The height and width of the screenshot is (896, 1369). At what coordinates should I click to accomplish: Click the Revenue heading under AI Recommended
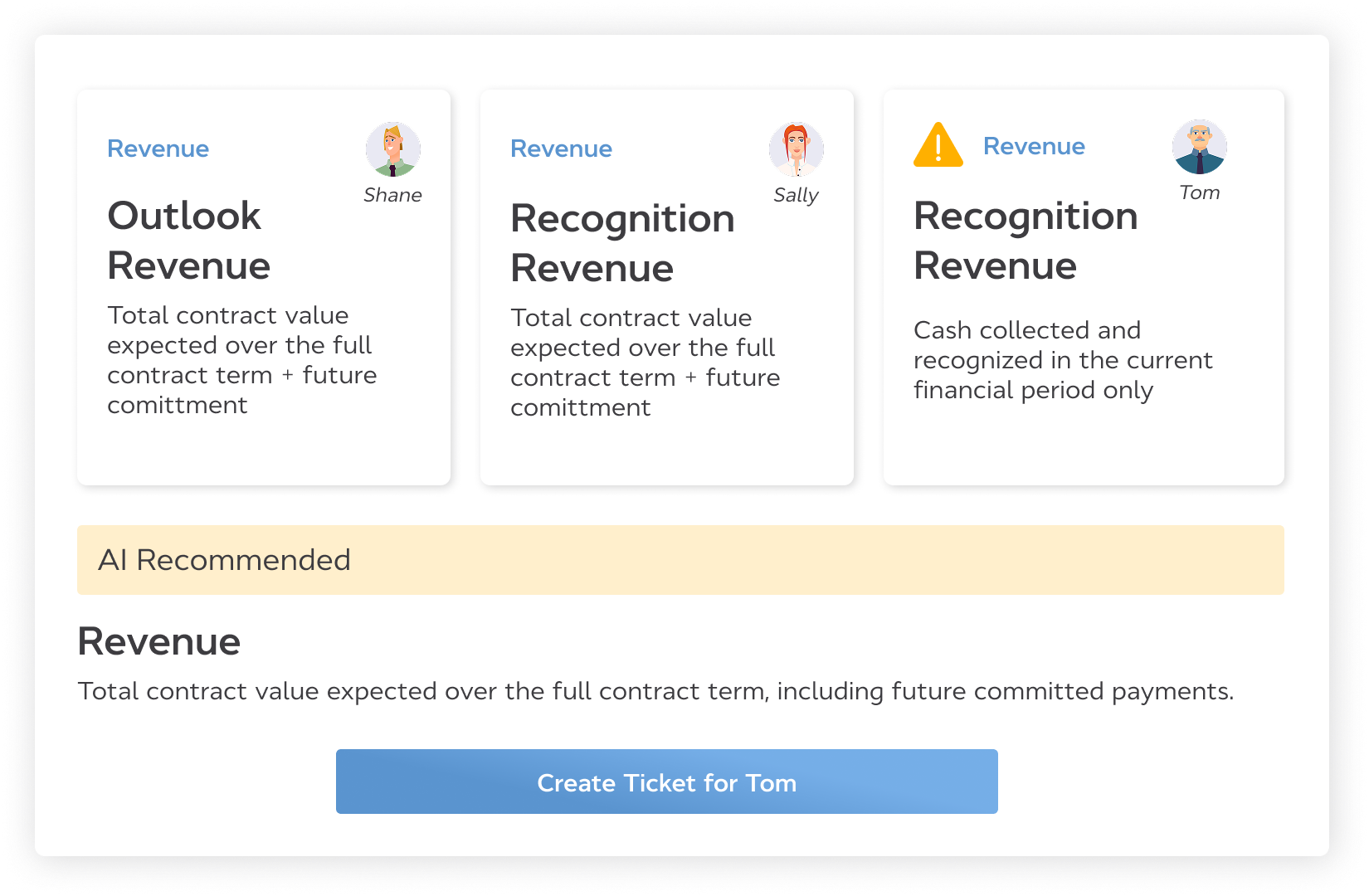(x=159, y=641)
